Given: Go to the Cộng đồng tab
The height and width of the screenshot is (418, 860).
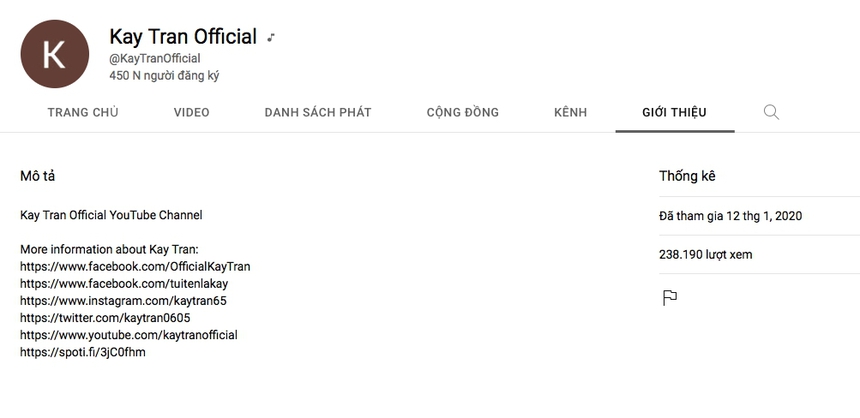Looking at the screenshot, I should 463,112.
